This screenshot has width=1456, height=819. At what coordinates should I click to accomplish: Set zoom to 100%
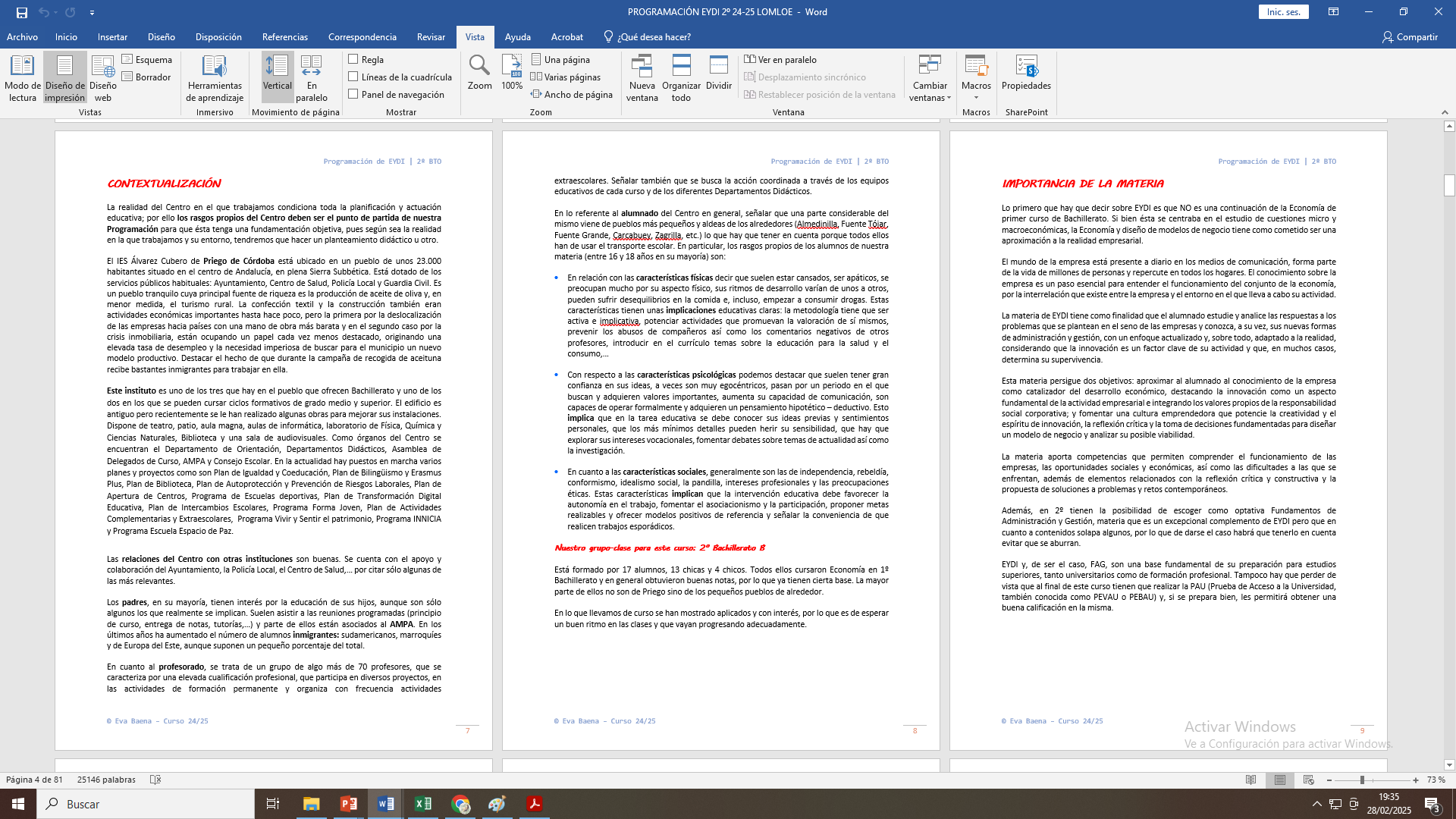tap(512, 74)
